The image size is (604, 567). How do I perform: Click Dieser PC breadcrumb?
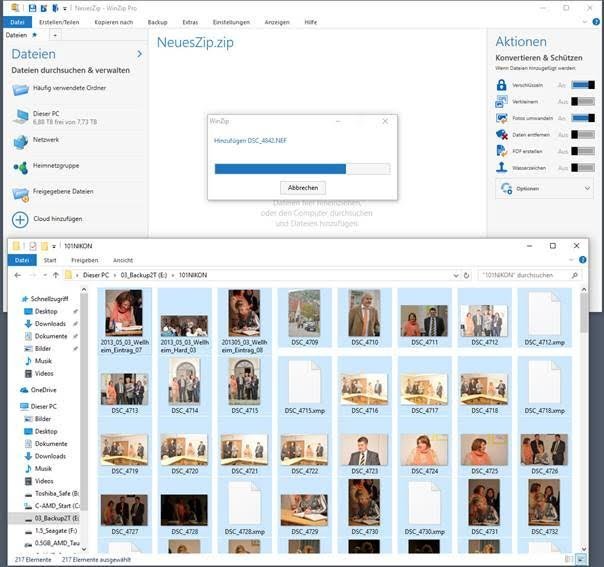point(96,275)
